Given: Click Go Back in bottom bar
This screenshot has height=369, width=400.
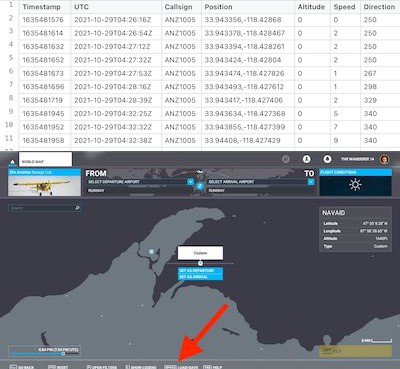Looking at the screenshot, I should click(22, 367).
